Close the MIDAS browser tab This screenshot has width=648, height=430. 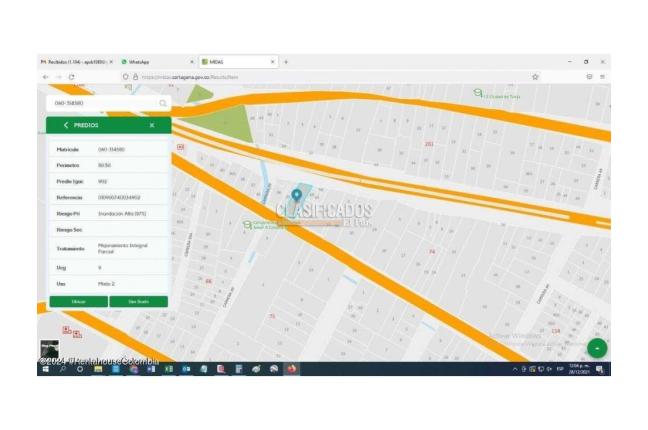pos(272,61)
